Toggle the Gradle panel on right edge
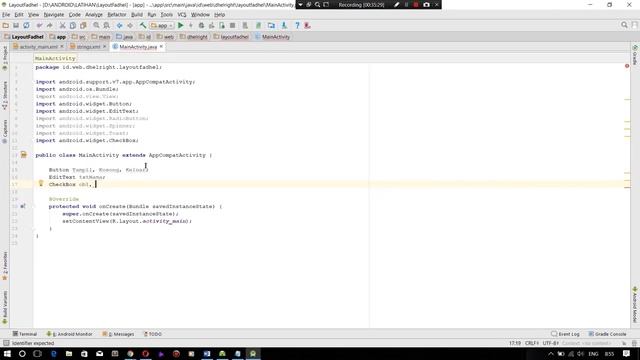 pyautogui.click(x=635, y=55)
